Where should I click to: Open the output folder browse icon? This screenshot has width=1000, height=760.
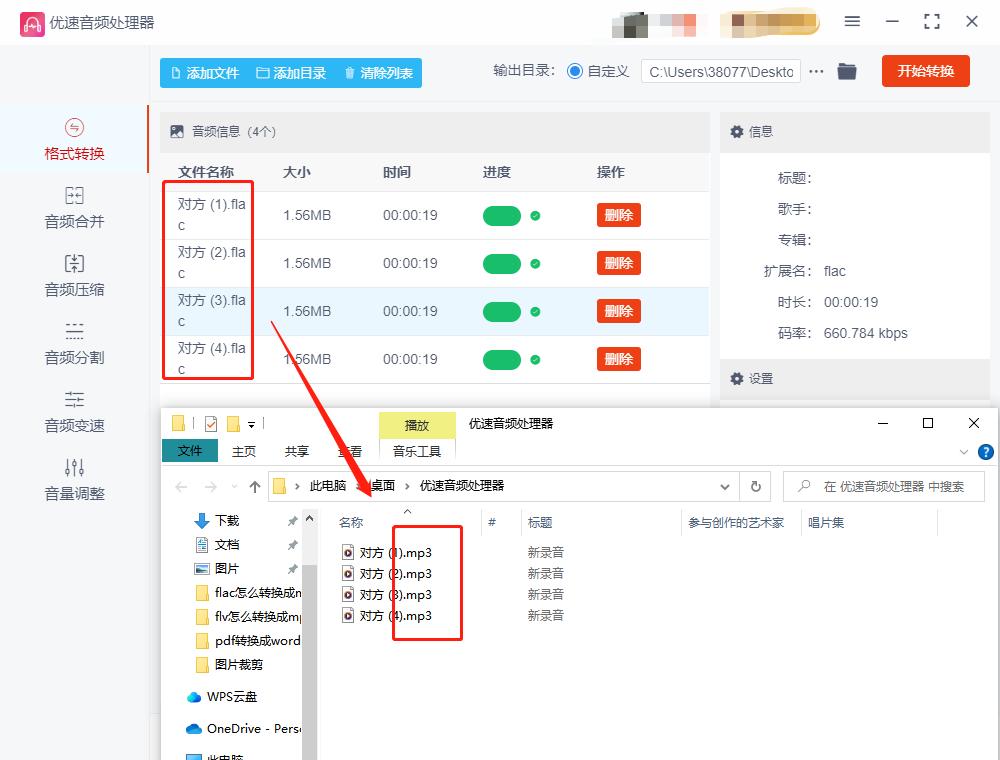point(847,72)
